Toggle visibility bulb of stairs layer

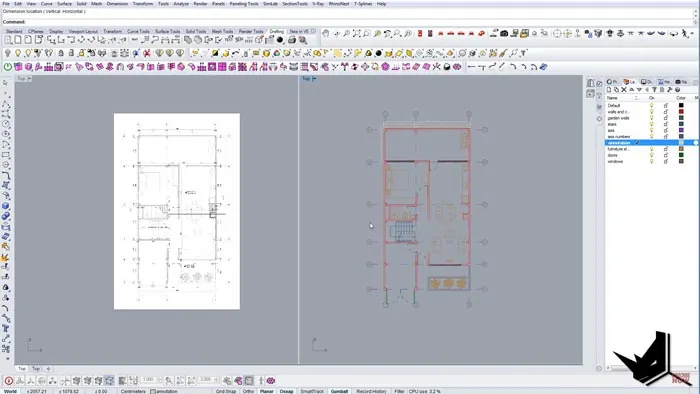coord(651,124)
